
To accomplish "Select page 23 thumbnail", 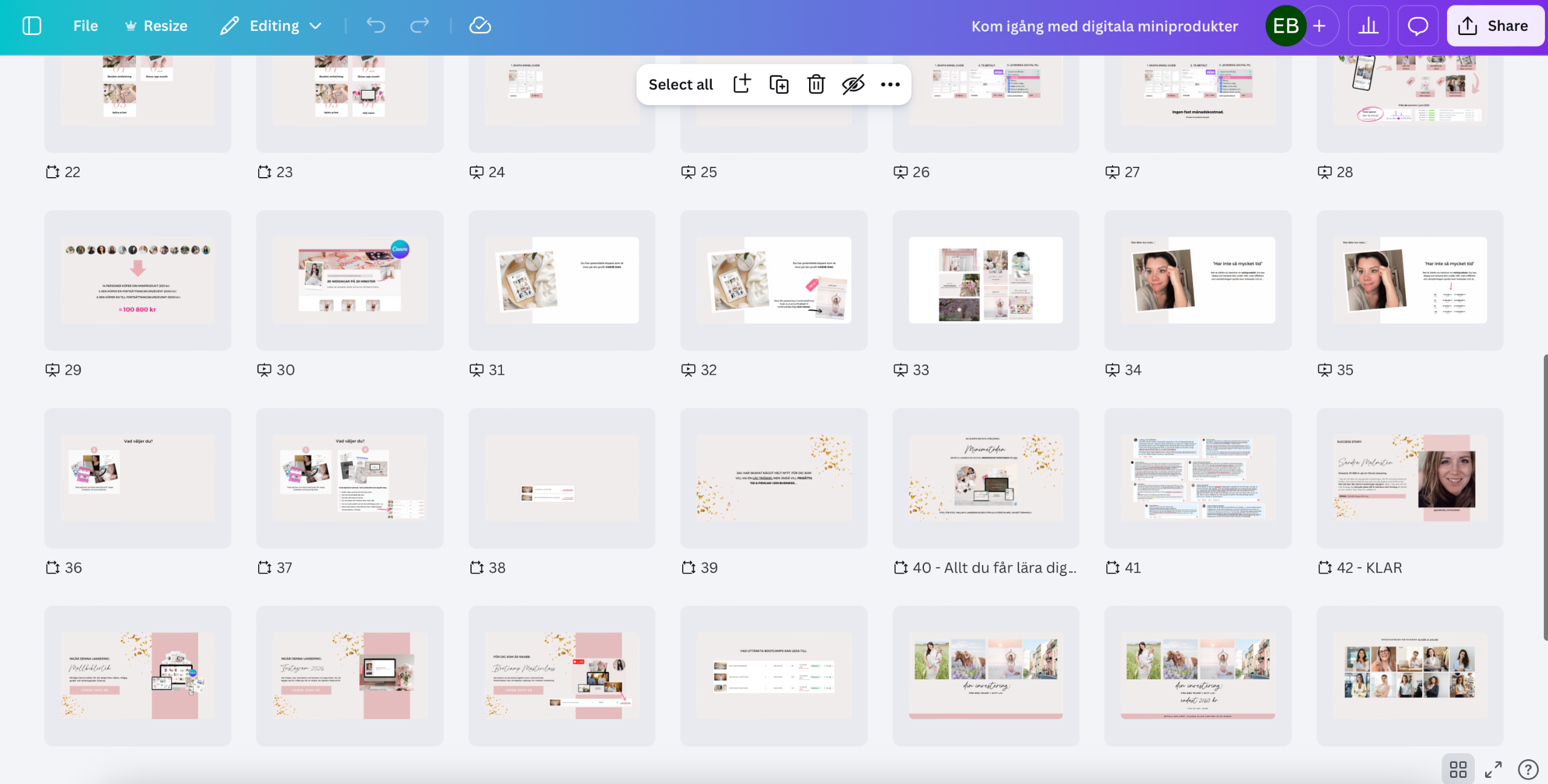I will point(350,104).
